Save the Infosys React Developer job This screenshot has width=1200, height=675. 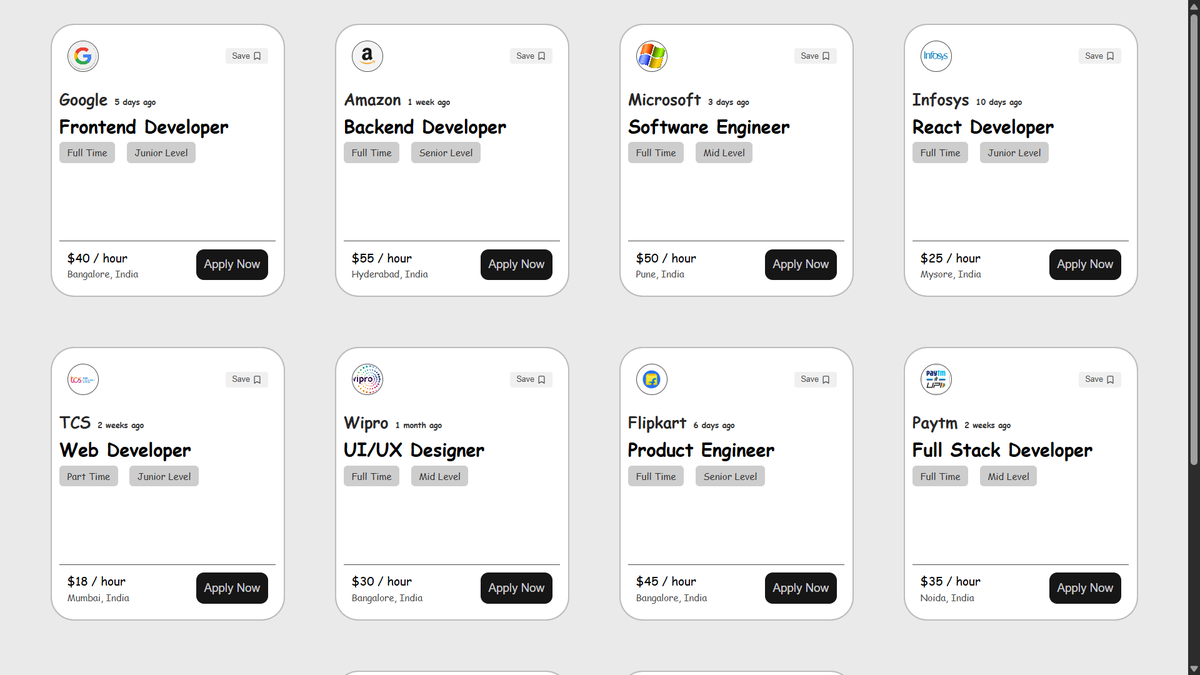1099,56
